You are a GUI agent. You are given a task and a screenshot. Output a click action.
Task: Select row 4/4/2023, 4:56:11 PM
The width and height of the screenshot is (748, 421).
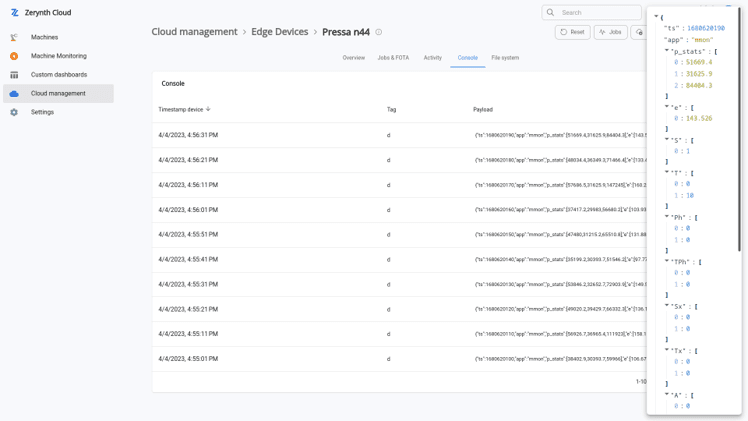click(400, 185)
